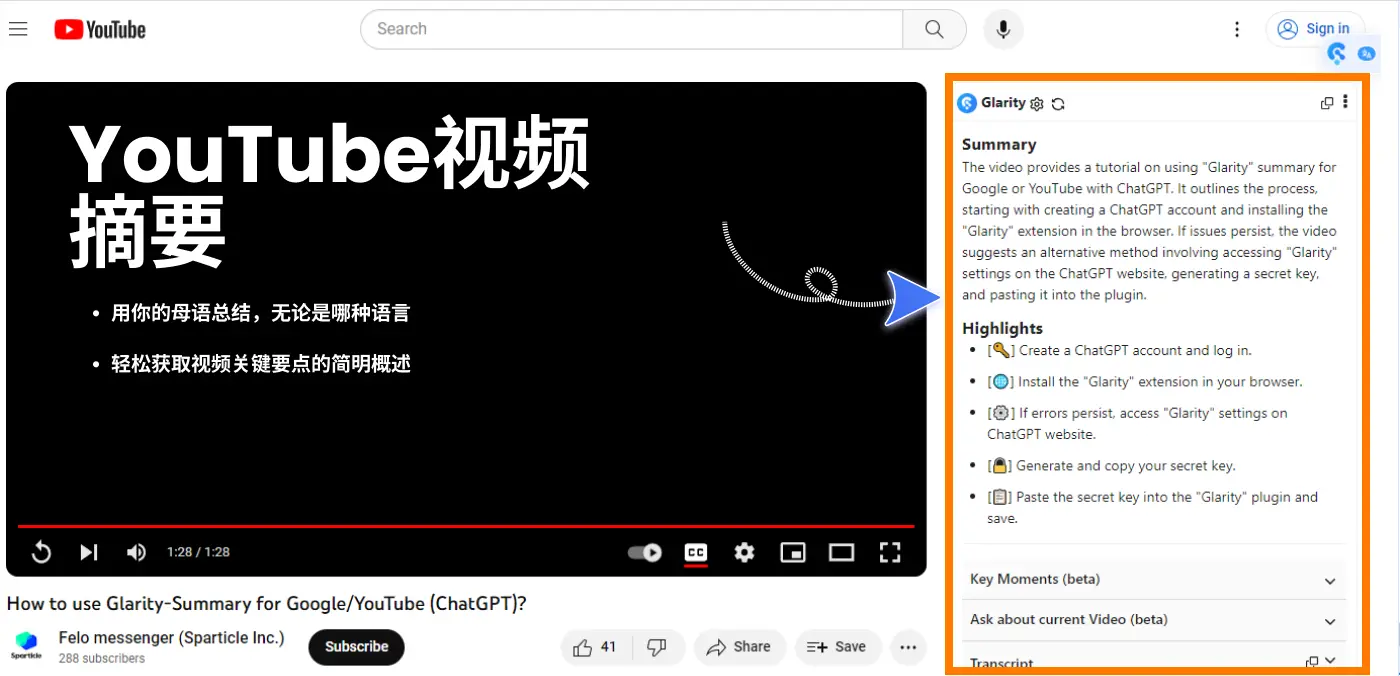This screenshot has width=1400, height=676.
Task: Toggle the navigation guide with hamburger menu
Action: tap(18, 28)
